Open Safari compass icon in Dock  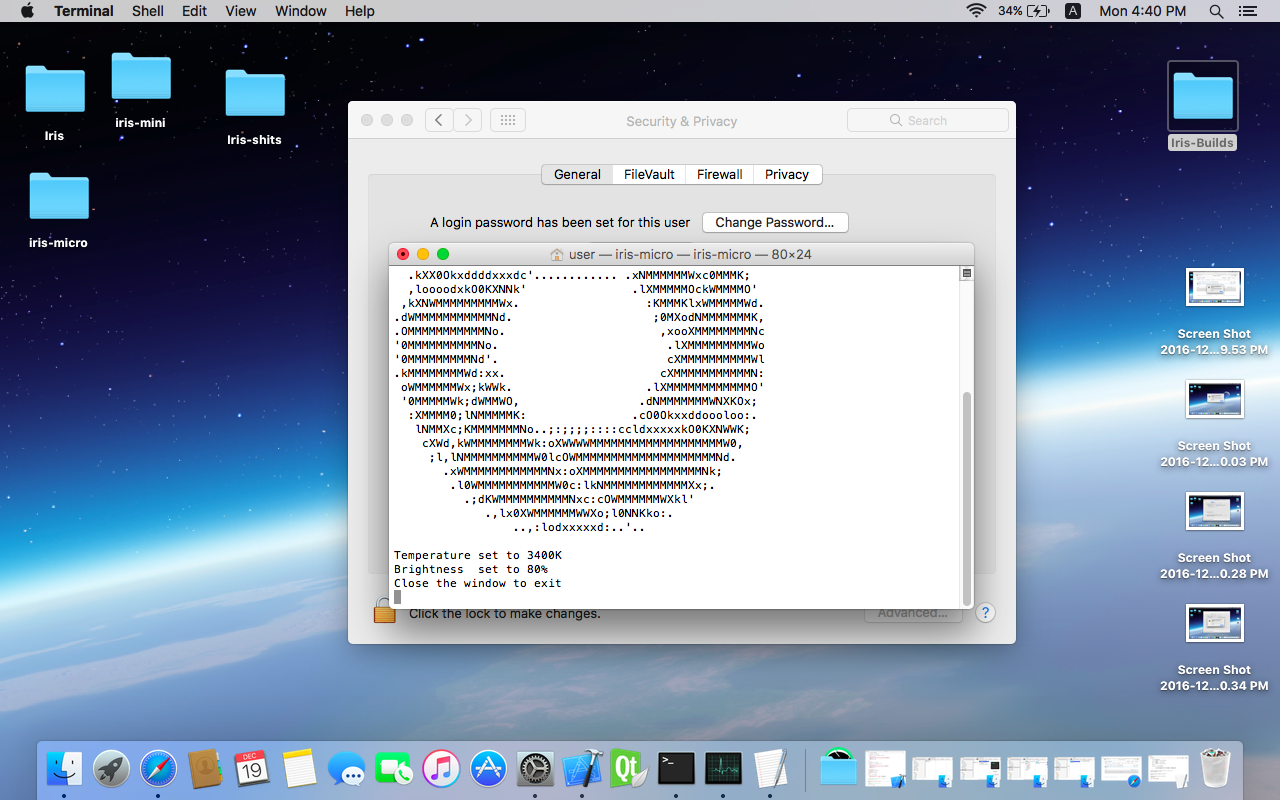(158, 769)
